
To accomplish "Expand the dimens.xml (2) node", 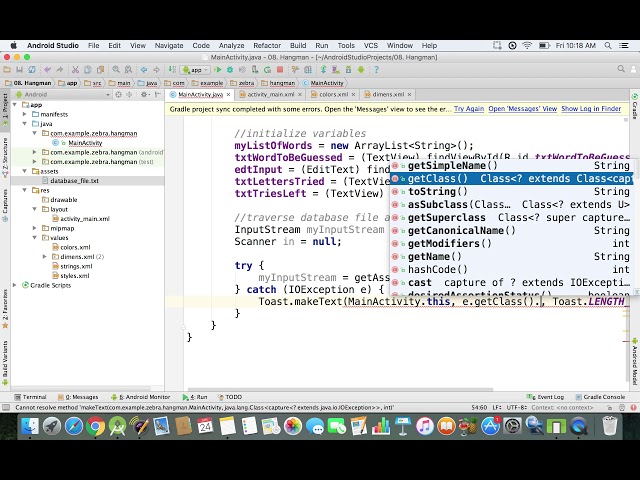I will (x=44, y=257).
